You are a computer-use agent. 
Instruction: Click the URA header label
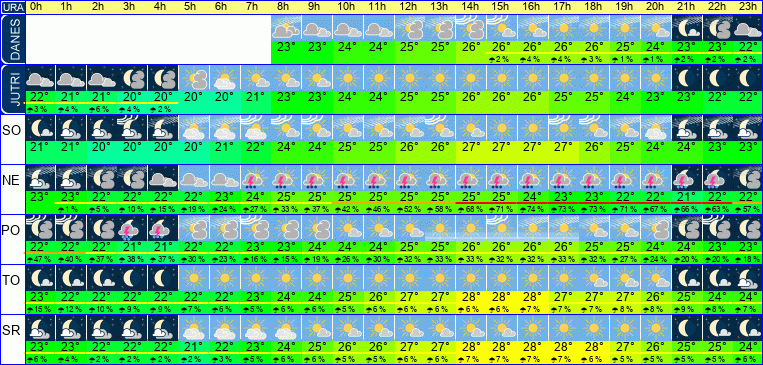(13, 7)
